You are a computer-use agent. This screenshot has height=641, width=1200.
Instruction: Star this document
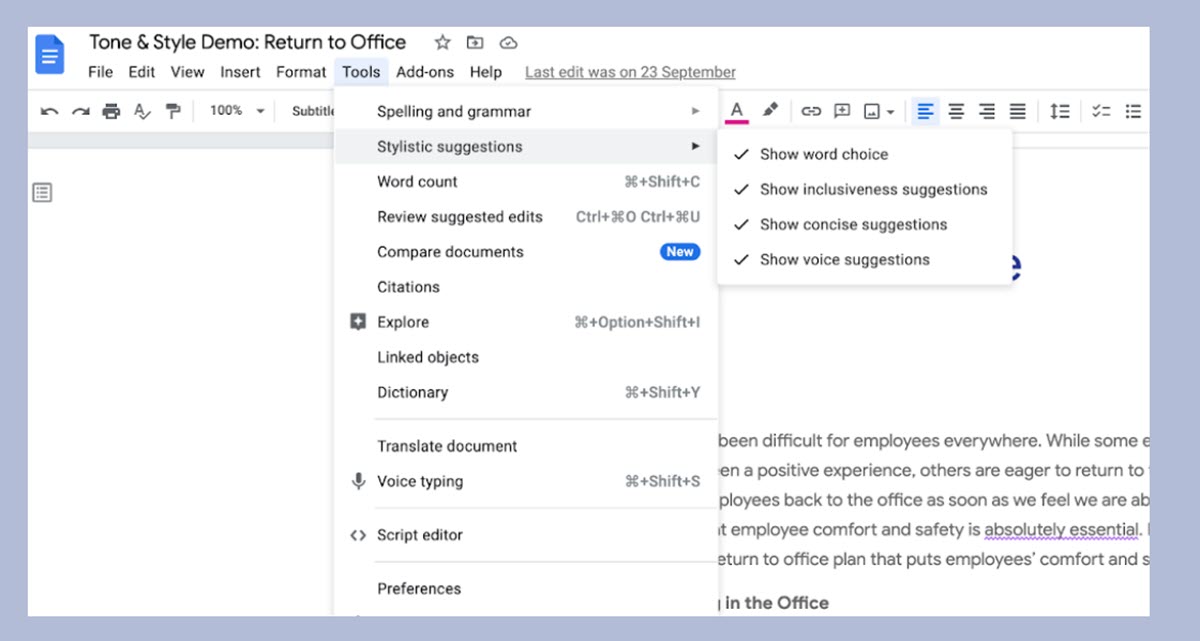pyautogui.click(x=442, y=43)
